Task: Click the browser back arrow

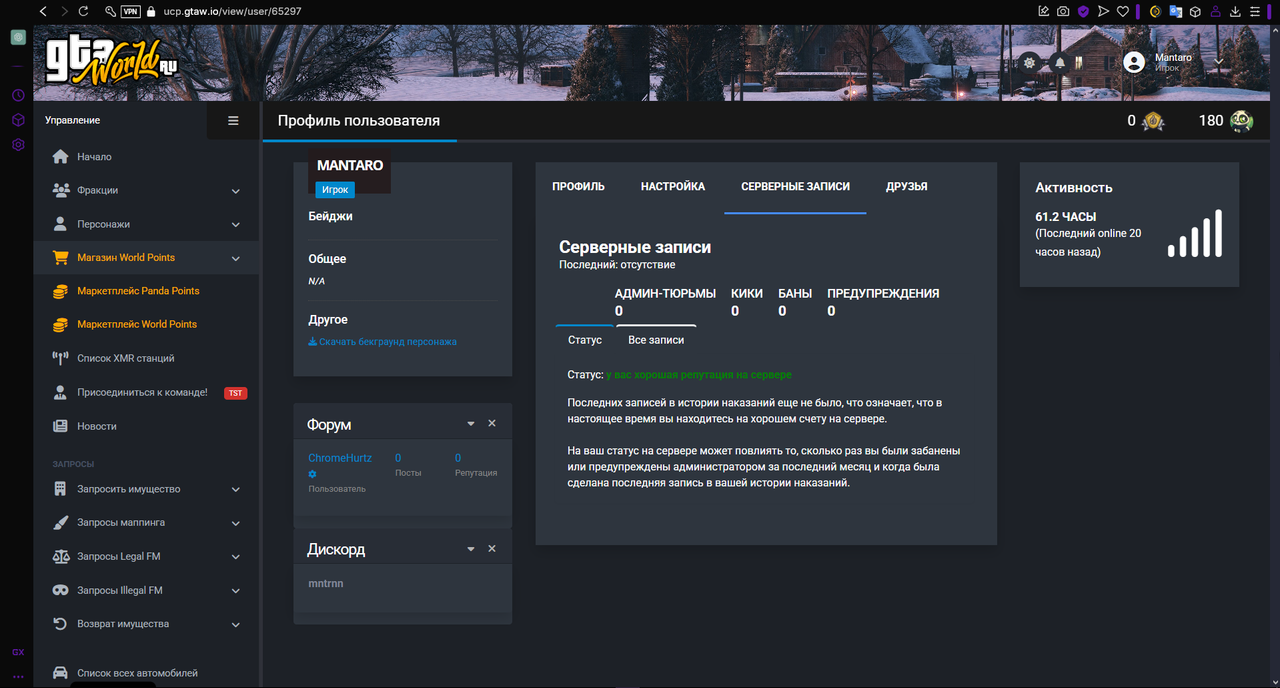Action: pyautogui.click(x=44, y=12)
